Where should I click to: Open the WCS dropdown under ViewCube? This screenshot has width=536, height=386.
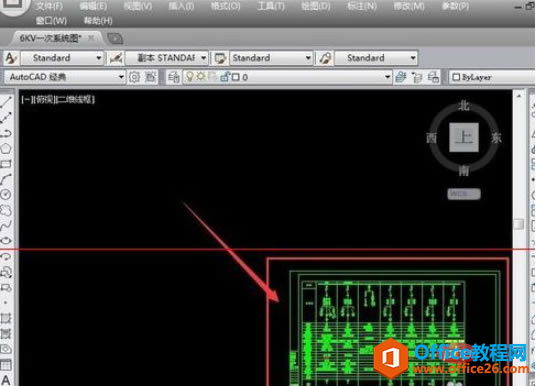tap(464, 194)
